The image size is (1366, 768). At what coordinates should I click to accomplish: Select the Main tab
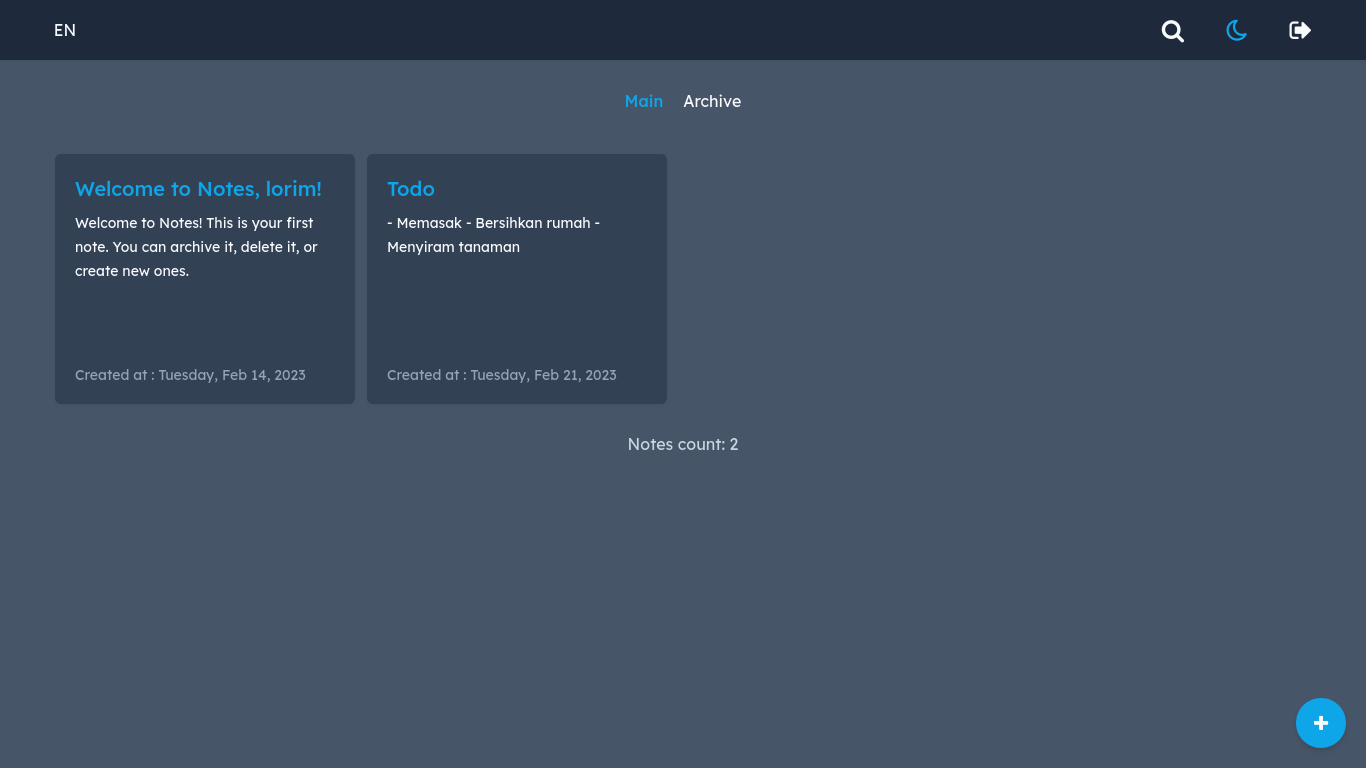coord(643,101)
